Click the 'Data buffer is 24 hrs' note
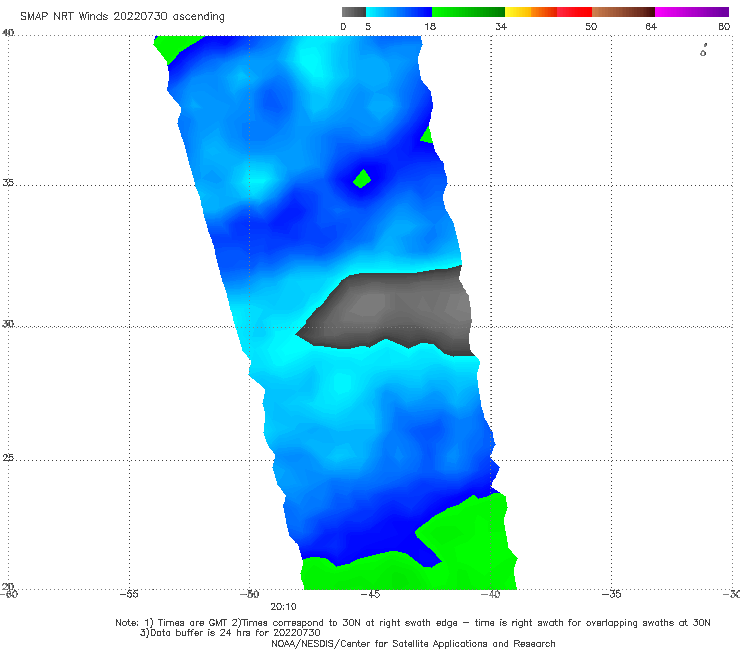This screenshot has height=650, width=740. tap(230, 633)
